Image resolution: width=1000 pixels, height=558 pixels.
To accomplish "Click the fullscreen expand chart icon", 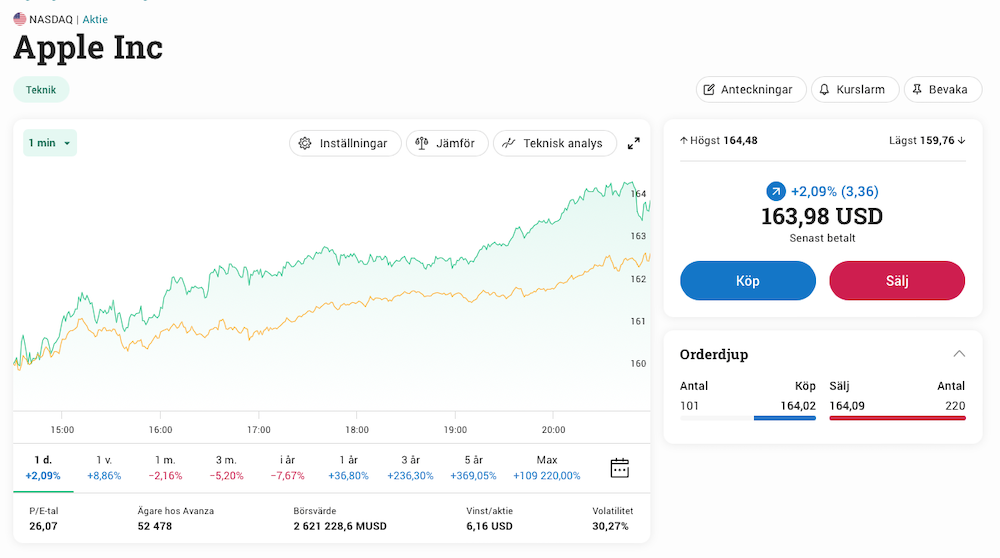I will pos(633,143).
